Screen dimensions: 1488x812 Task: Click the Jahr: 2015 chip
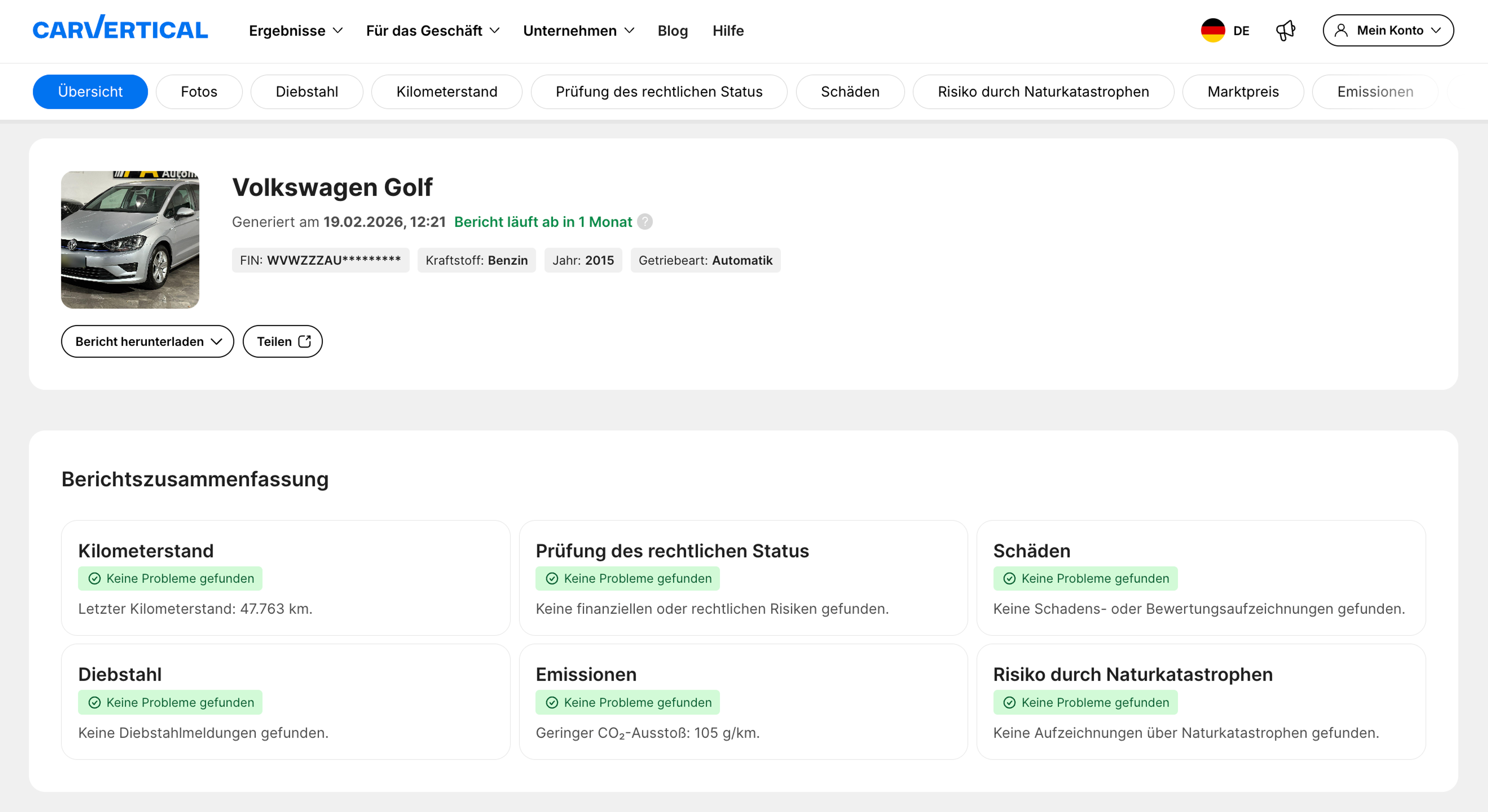pyautogui.click(x=583, y=260)
